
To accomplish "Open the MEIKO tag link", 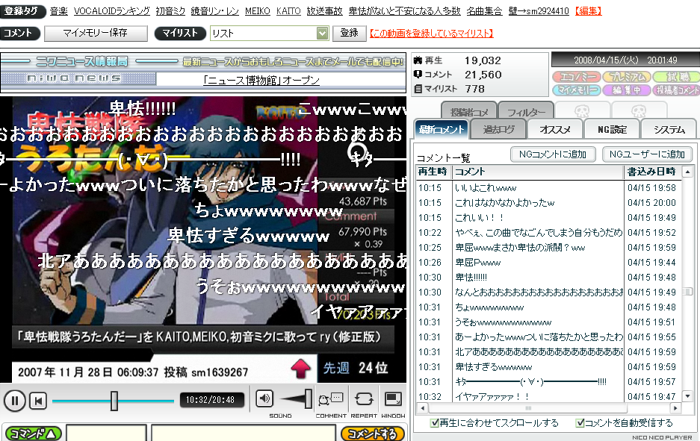I will 258,11.
